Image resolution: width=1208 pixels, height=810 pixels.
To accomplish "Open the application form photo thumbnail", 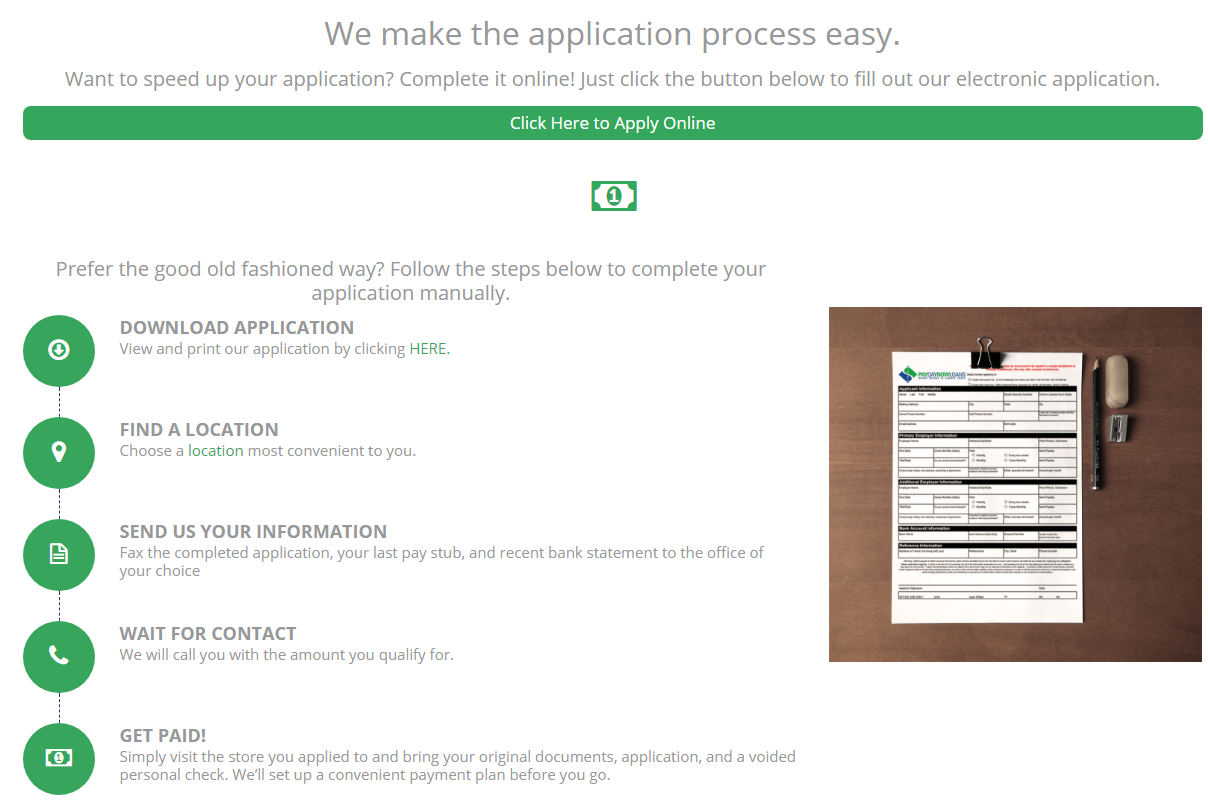I will [1015, 484].
